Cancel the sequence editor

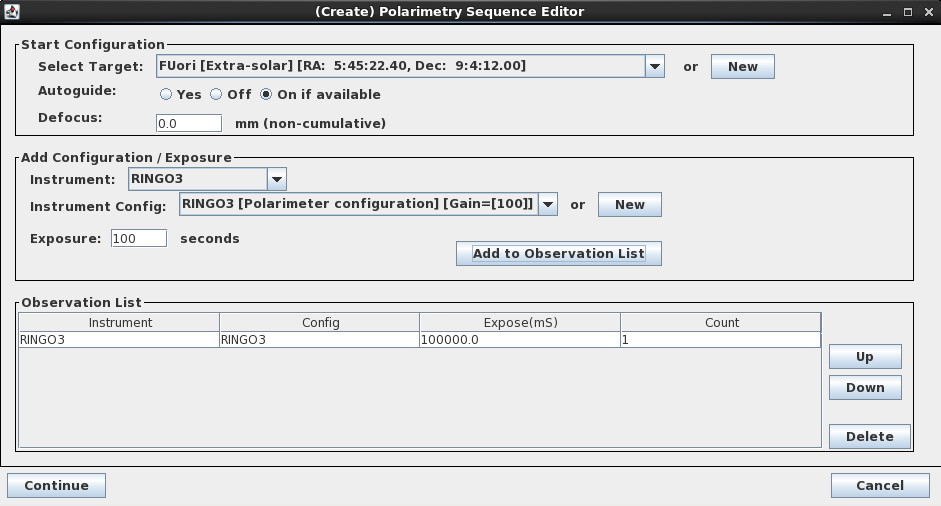click(x=880, y=486)
